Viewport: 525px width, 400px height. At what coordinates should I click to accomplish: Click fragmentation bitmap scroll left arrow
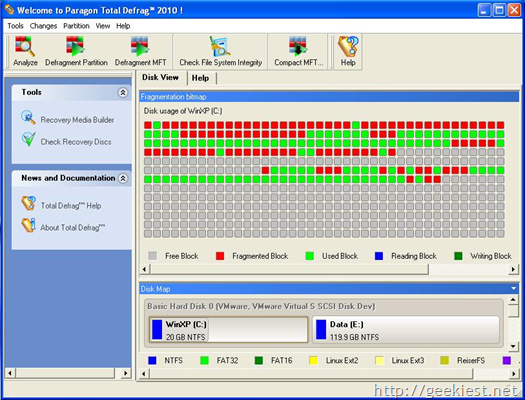click(144, 269)
